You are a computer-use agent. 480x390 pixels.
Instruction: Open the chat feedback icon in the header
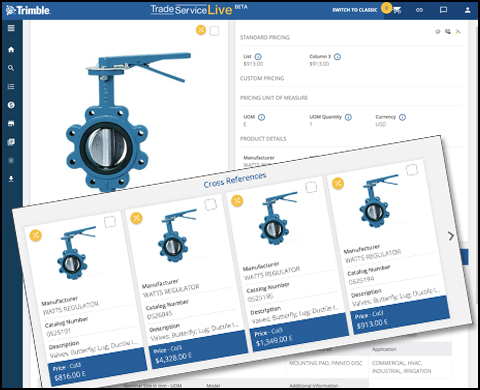443,10
